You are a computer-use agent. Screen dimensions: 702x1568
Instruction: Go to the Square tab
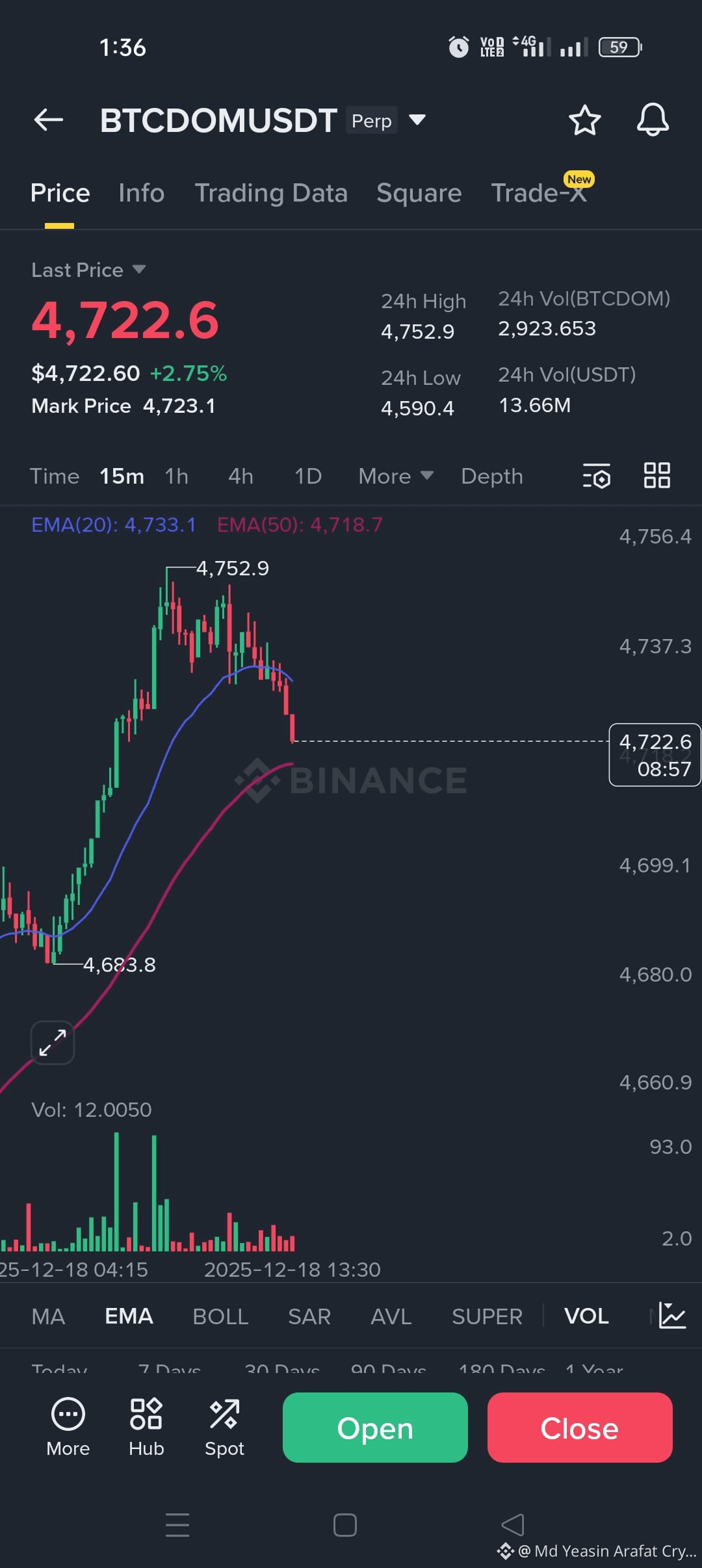(x=419, y=193)
